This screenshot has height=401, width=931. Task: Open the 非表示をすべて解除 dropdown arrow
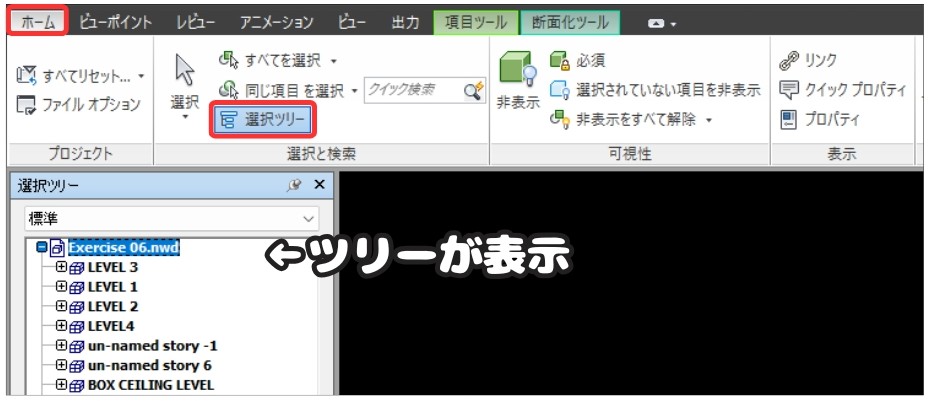click(x=709, y=120)
